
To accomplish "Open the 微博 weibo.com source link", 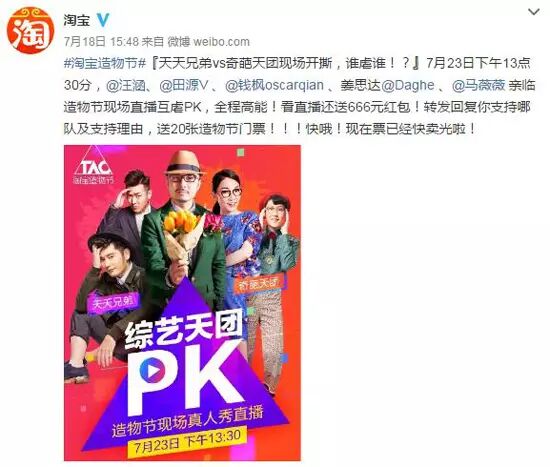I will click(208, 42).
